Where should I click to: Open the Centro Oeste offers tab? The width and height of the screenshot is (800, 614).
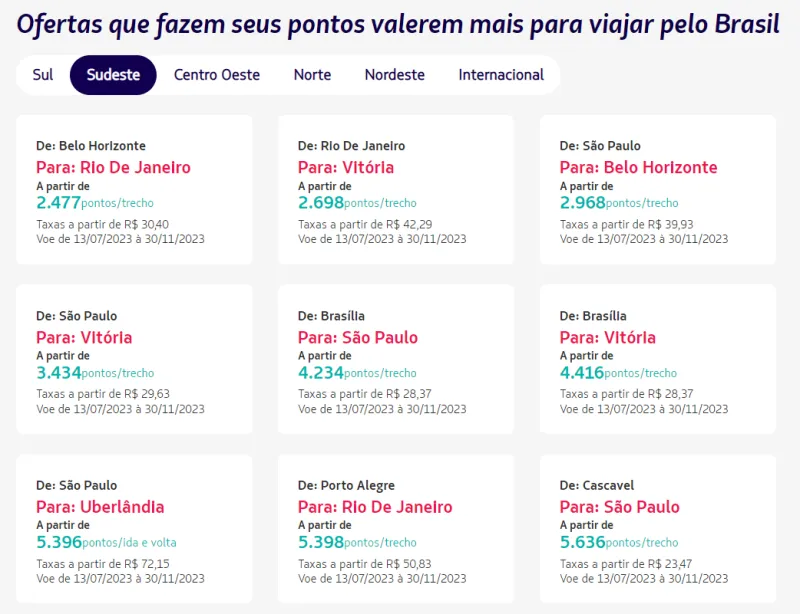click(217, 75)
